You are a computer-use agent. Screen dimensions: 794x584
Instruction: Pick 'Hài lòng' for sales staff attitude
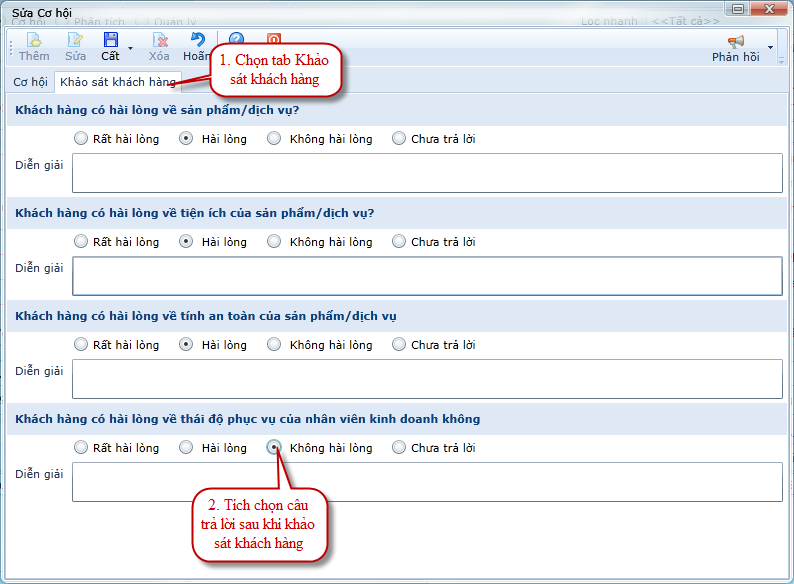[186, 448]
